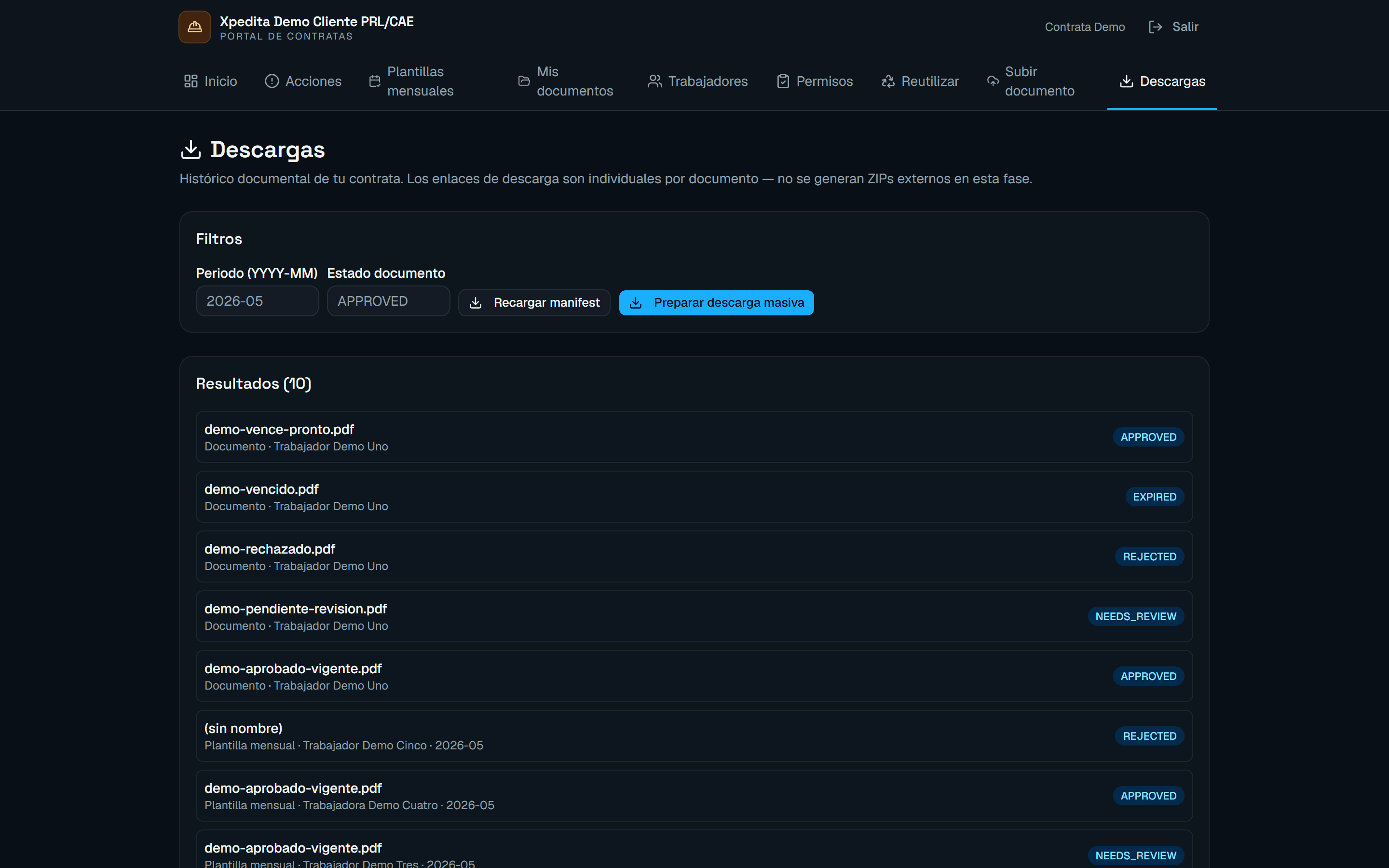The width and height of the screenshot is (1389, 868).
Task: Click the download icon in Recargar manifest
Action: point(475,302)
